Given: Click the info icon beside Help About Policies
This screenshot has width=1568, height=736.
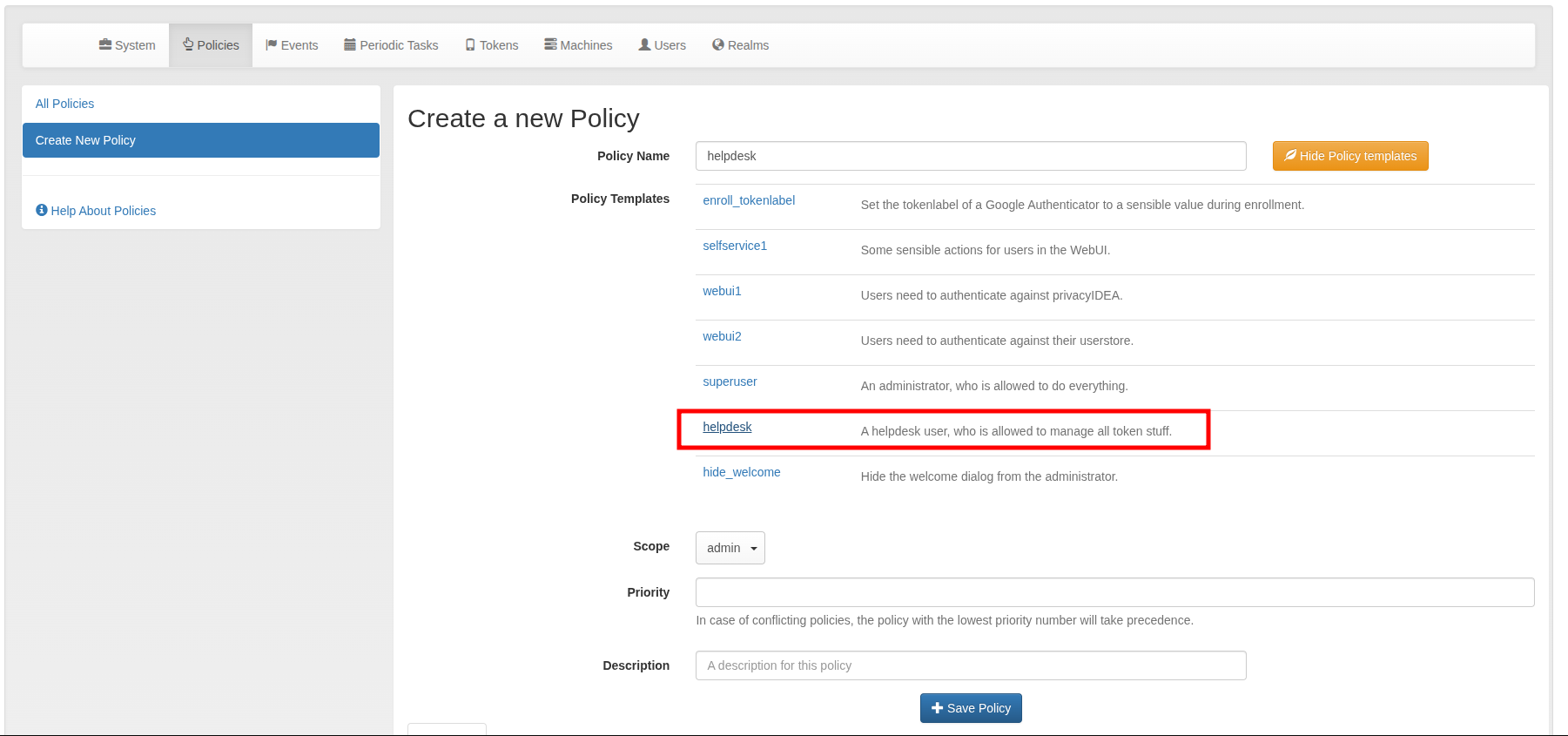Looking at the screenshot, I should (41, 210).
